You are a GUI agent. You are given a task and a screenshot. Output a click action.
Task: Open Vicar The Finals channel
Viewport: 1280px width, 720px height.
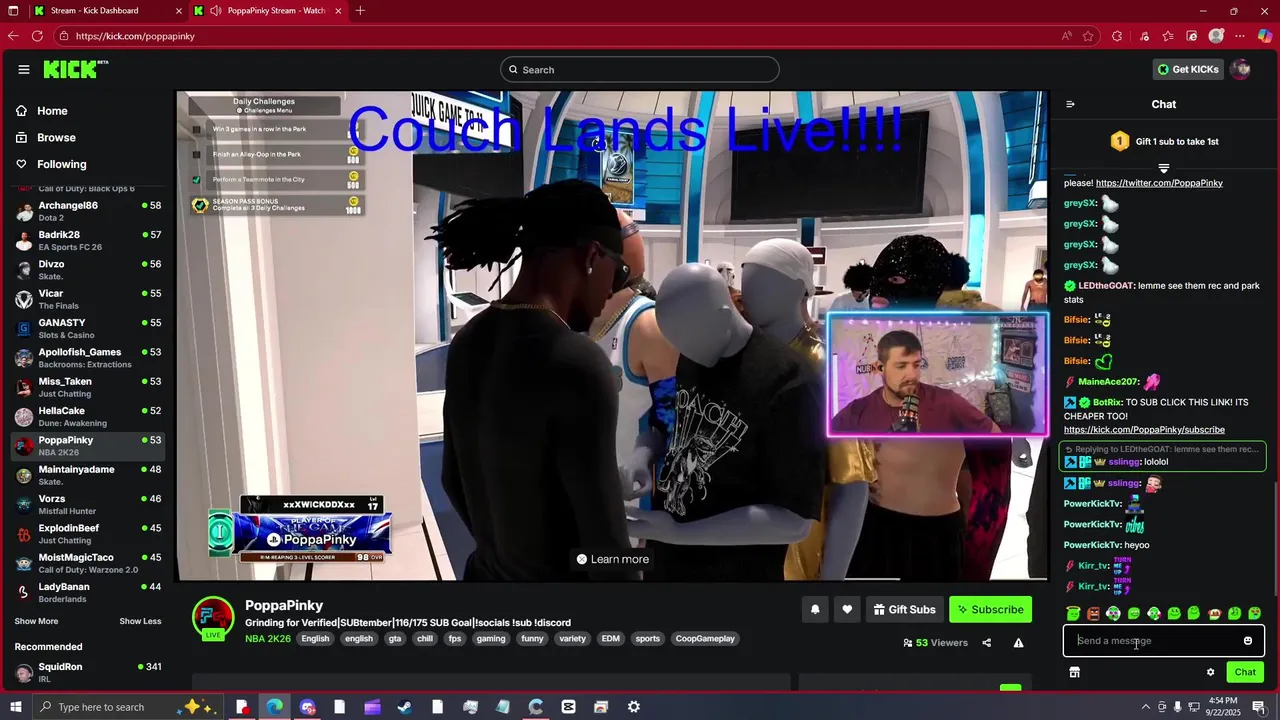tap(88, 299)
